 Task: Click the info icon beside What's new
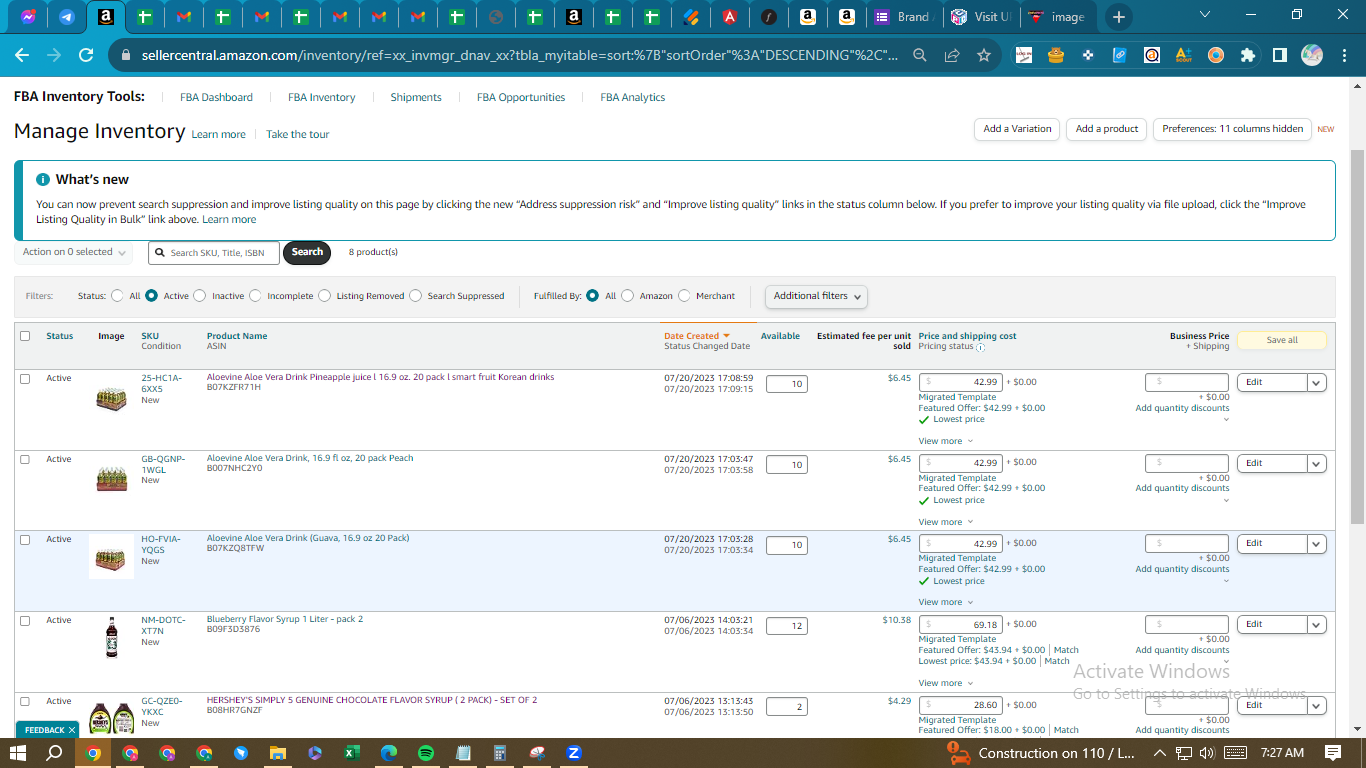[43, 180]
